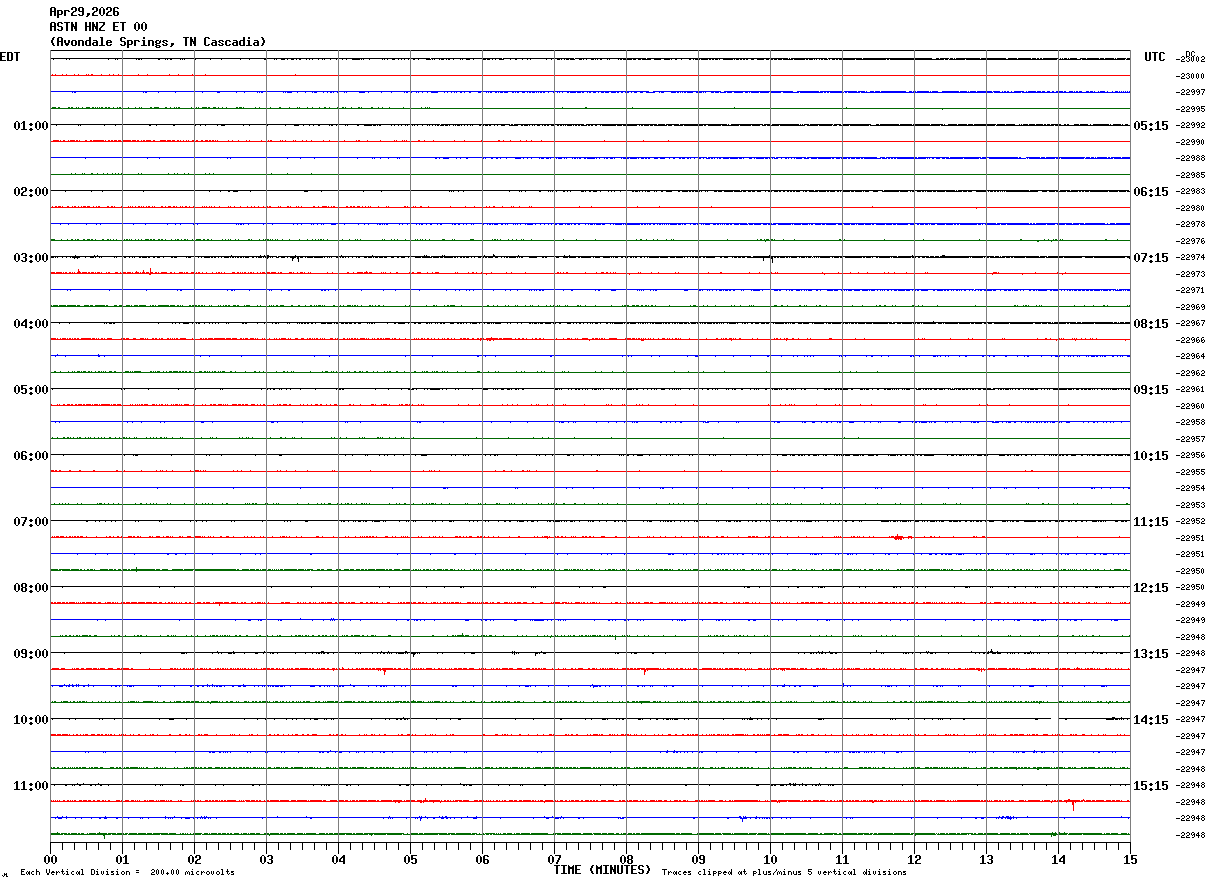Select the 06:00 EDT row label
1210x886 pixels.
[30, 456]
